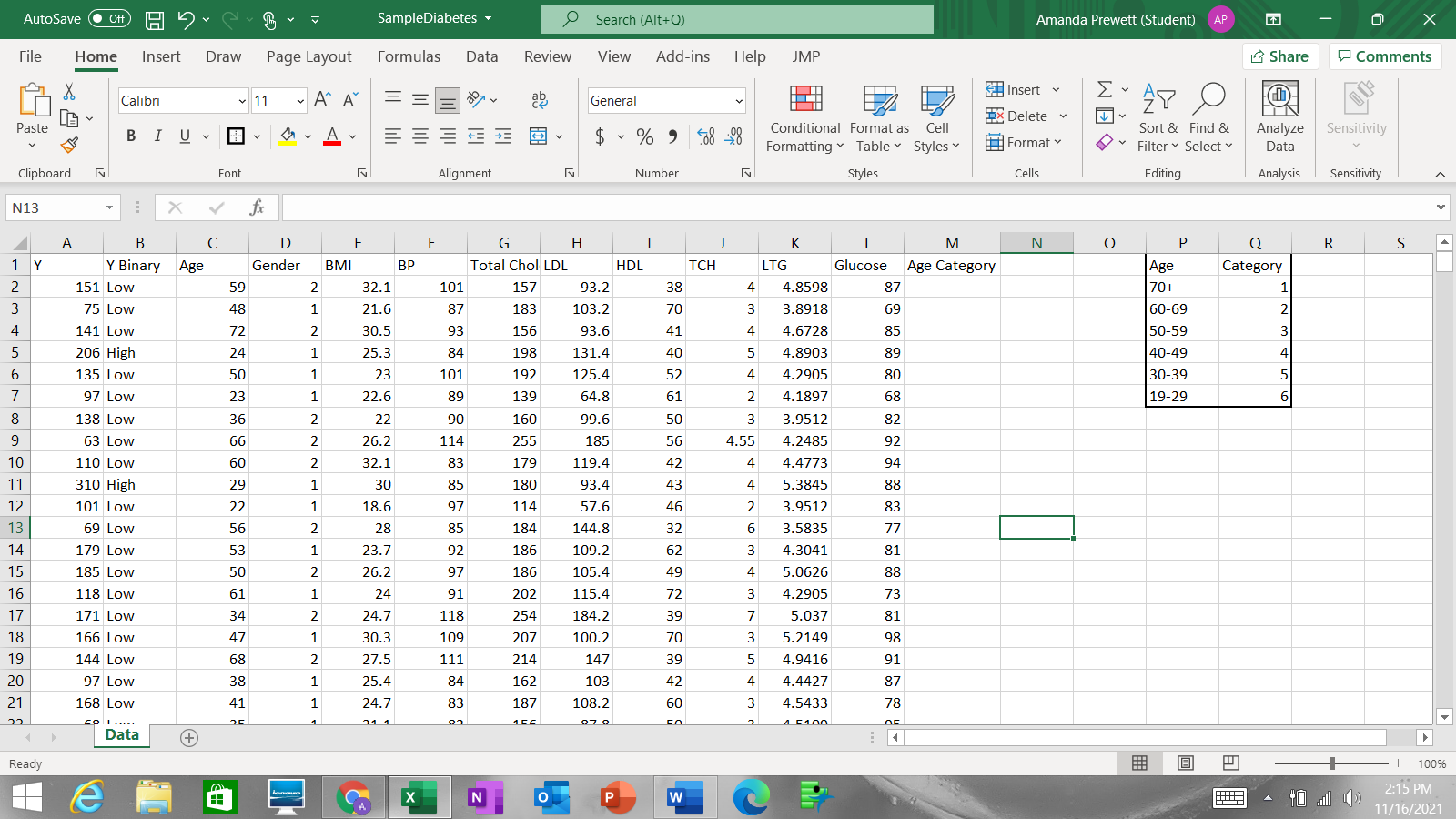
Task: Click the Wrap Text icon
Action: click(540, 100)
